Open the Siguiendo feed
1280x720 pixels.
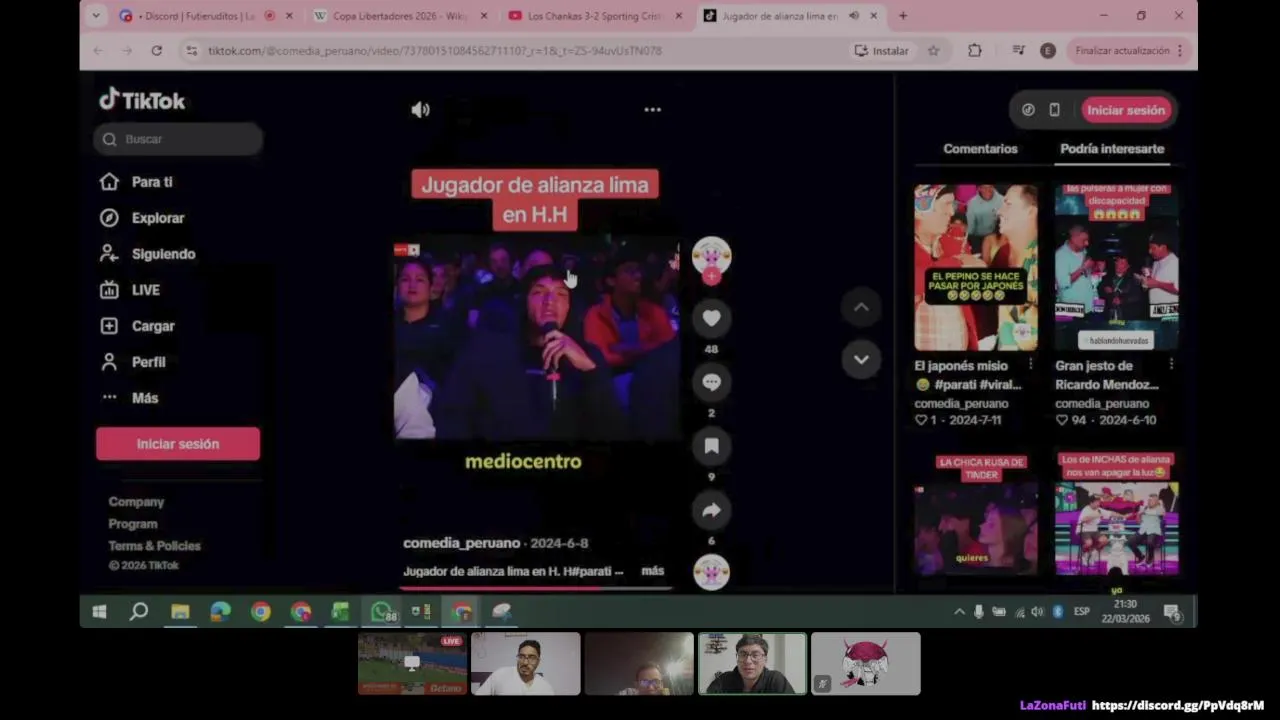pos(147,254)
